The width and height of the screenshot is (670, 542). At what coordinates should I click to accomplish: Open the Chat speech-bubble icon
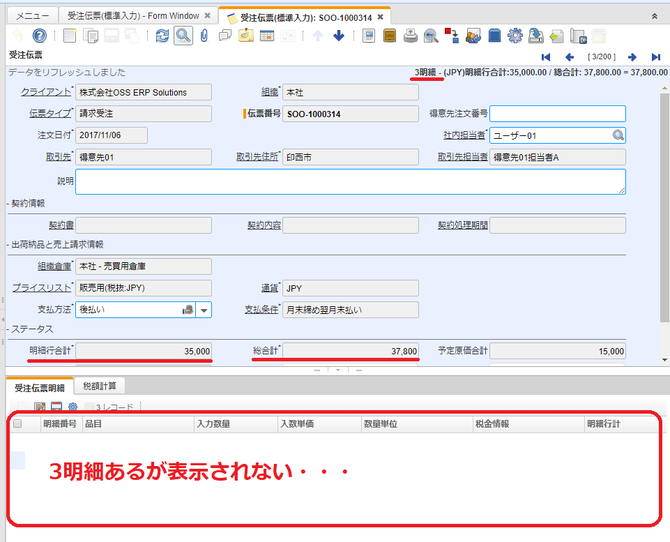click(225, 35)
